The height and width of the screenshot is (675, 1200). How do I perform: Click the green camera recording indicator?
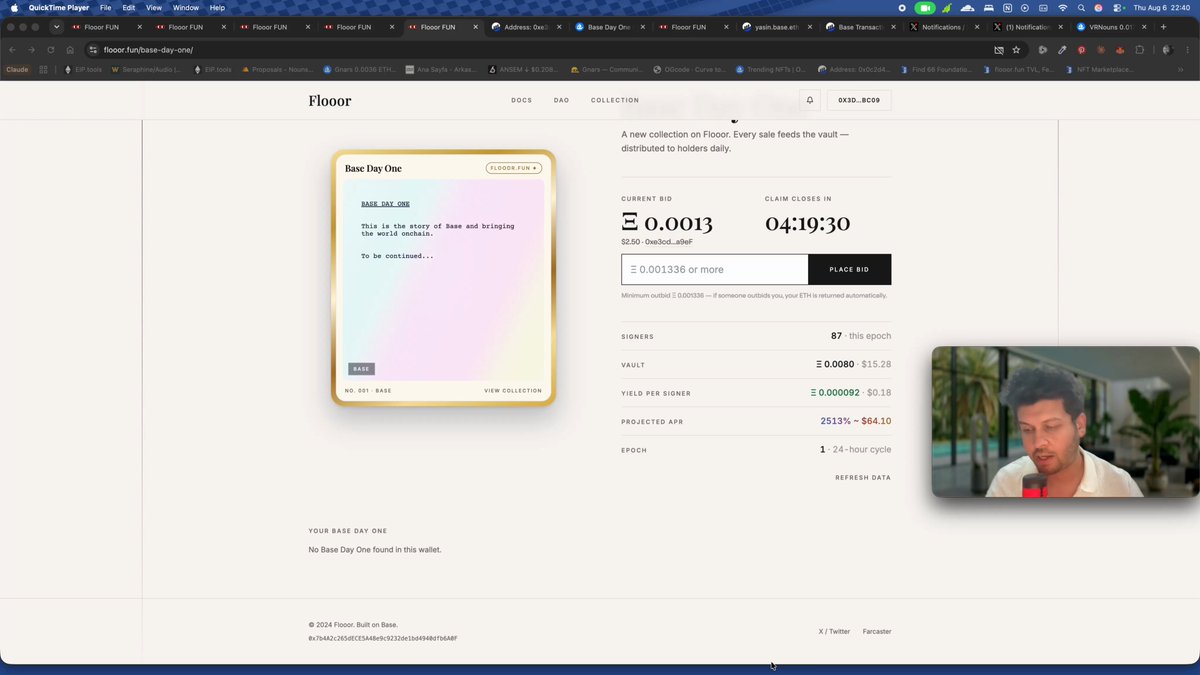(x=925, y=7)
